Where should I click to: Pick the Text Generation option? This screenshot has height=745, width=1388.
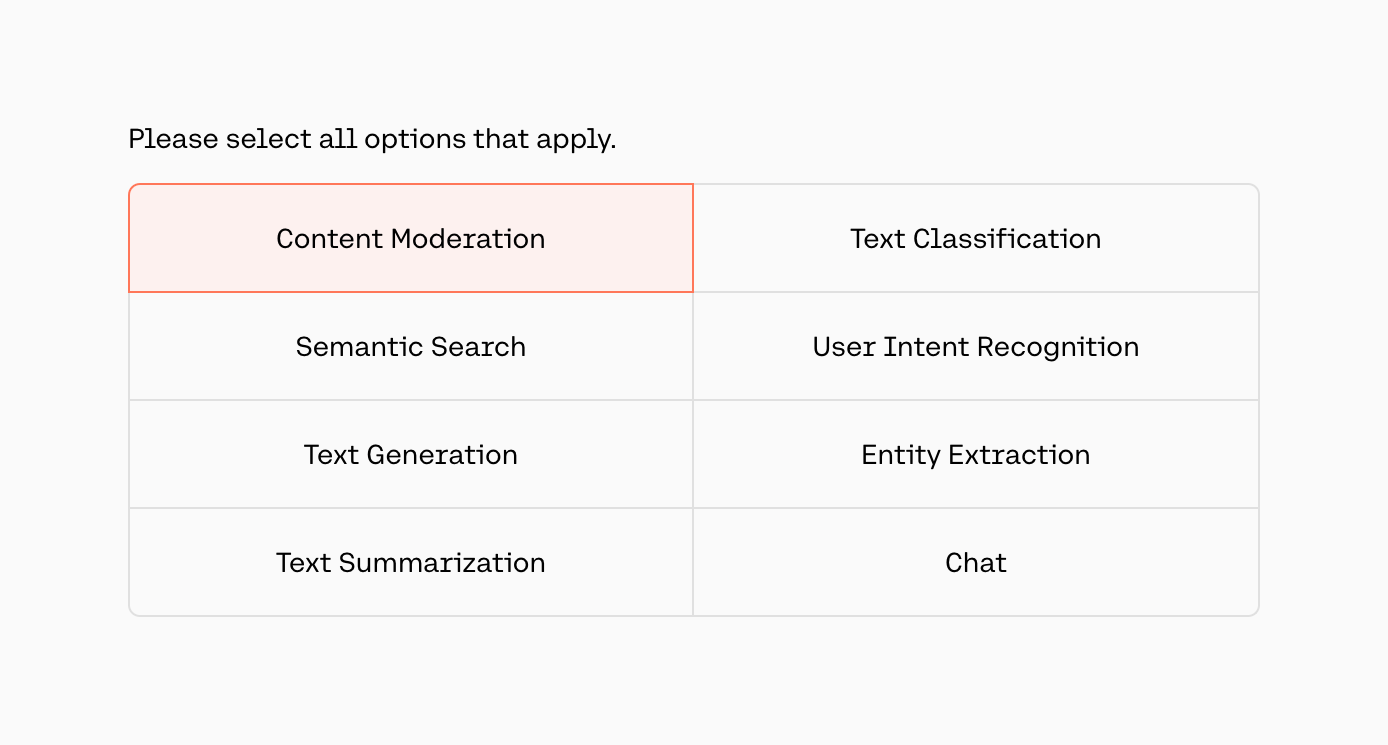pos(411,455)
